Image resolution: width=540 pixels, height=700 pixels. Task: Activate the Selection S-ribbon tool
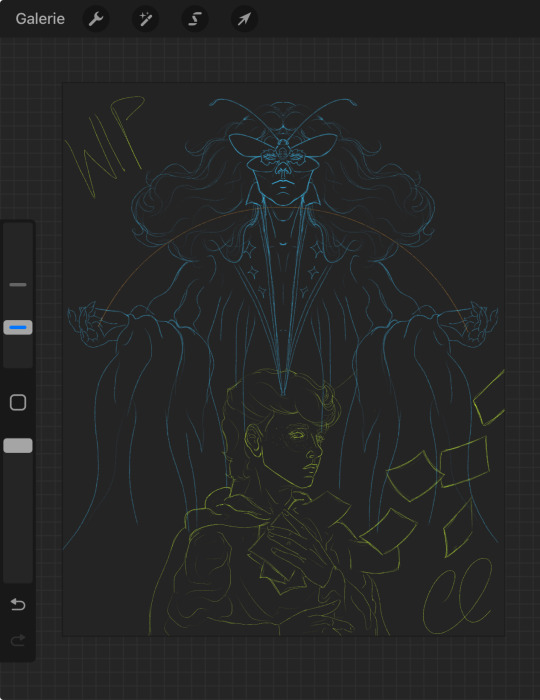point(195,19)
